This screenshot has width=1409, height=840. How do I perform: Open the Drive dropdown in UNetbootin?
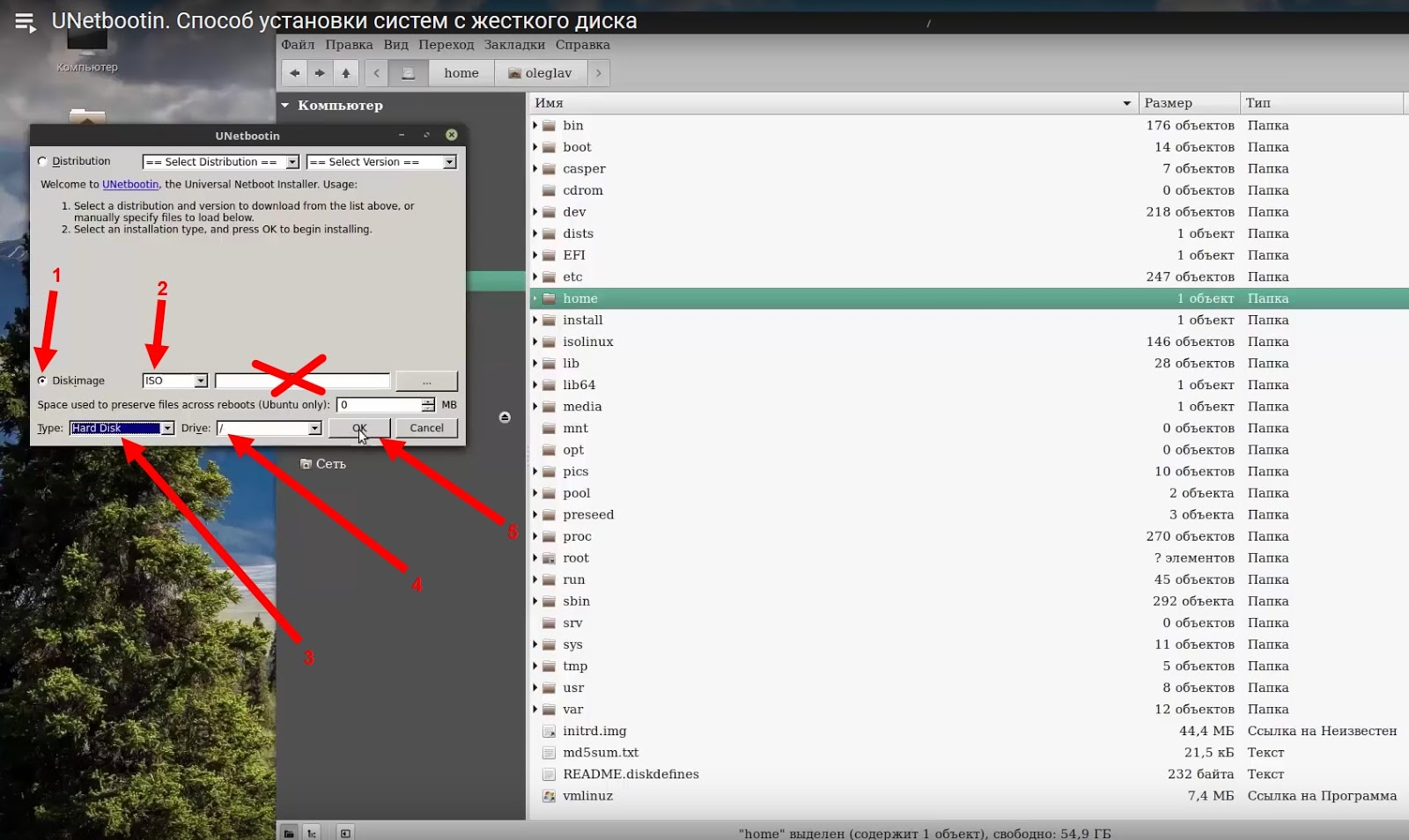point(269,428)
